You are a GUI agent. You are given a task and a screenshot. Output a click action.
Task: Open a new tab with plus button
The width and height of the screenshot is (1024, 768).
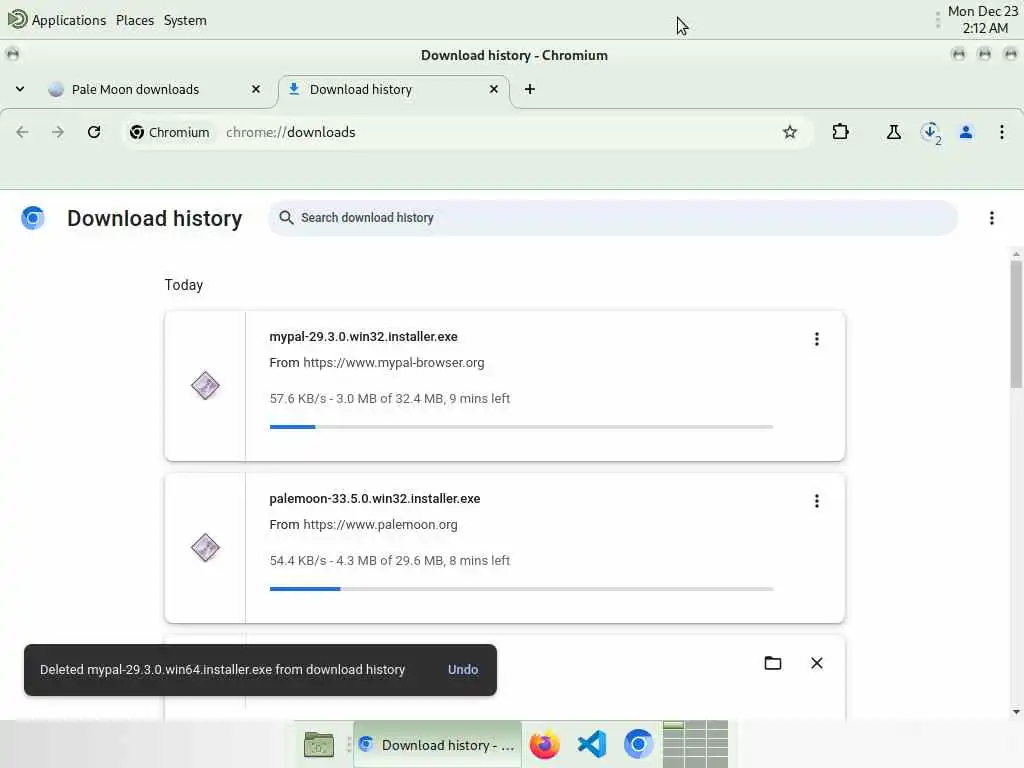coord(530,89)
